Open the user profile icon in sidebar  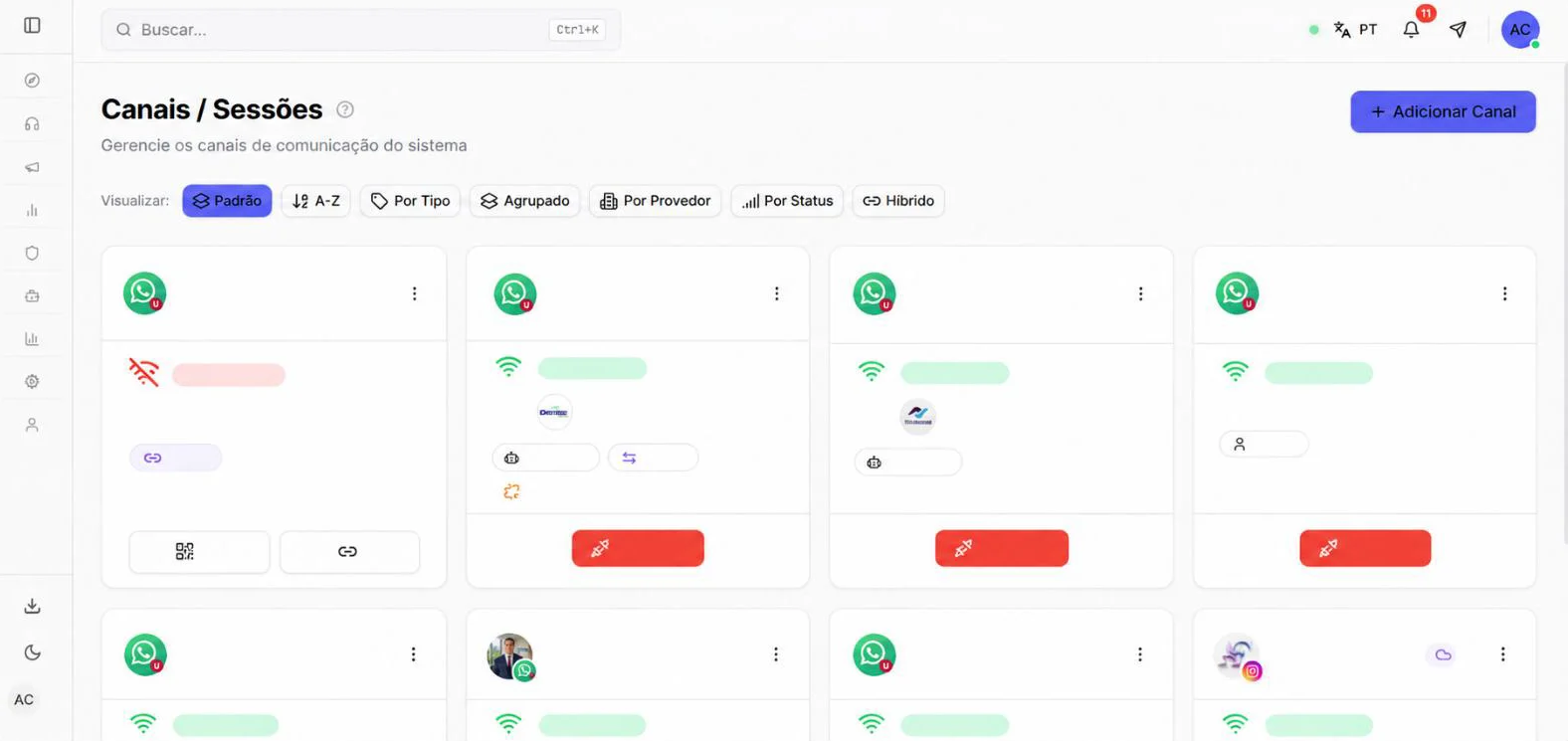coord(32,425)
